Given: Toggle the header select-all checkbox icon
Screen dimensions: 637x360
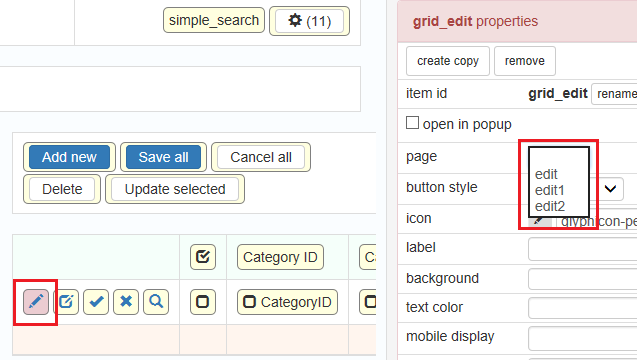Looking at the screenshot, I should click(203, 257).
